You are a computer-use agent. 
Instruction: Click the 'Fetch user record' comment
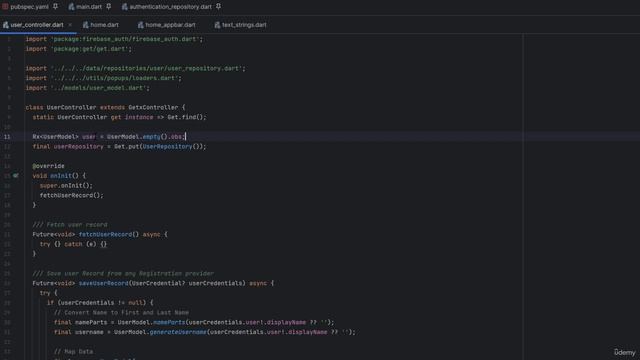click(x=70, y=225)
